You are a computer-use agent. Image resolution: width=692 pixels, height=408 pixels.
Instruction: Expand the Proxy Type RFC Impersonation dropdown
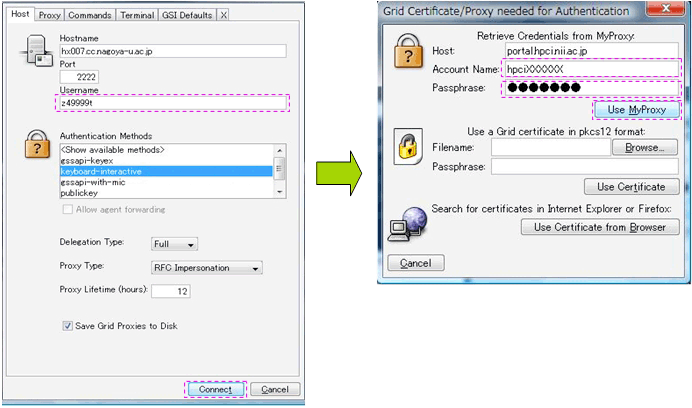[207, 268]
